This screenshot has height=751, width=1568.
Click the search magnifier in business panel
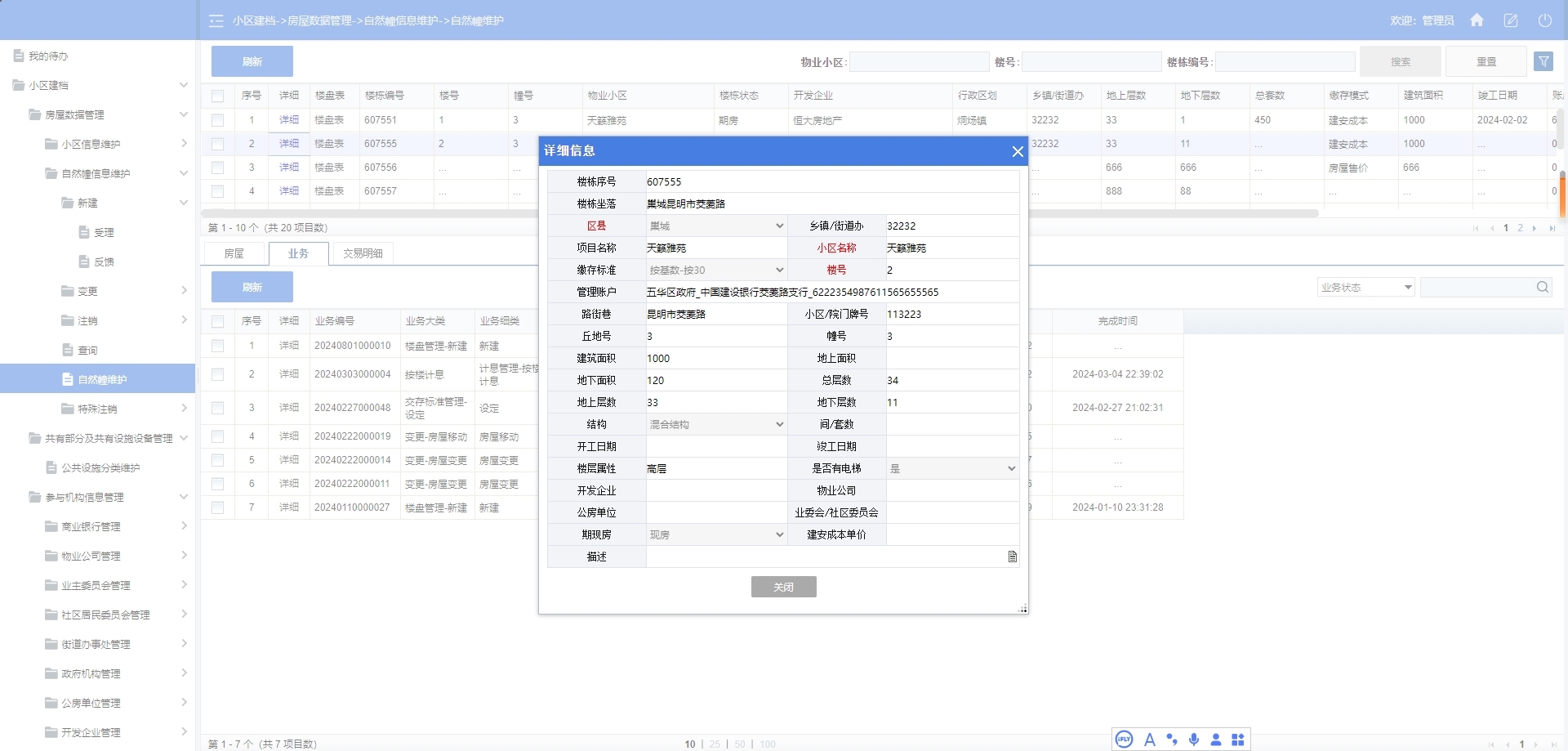(1542, 287)
